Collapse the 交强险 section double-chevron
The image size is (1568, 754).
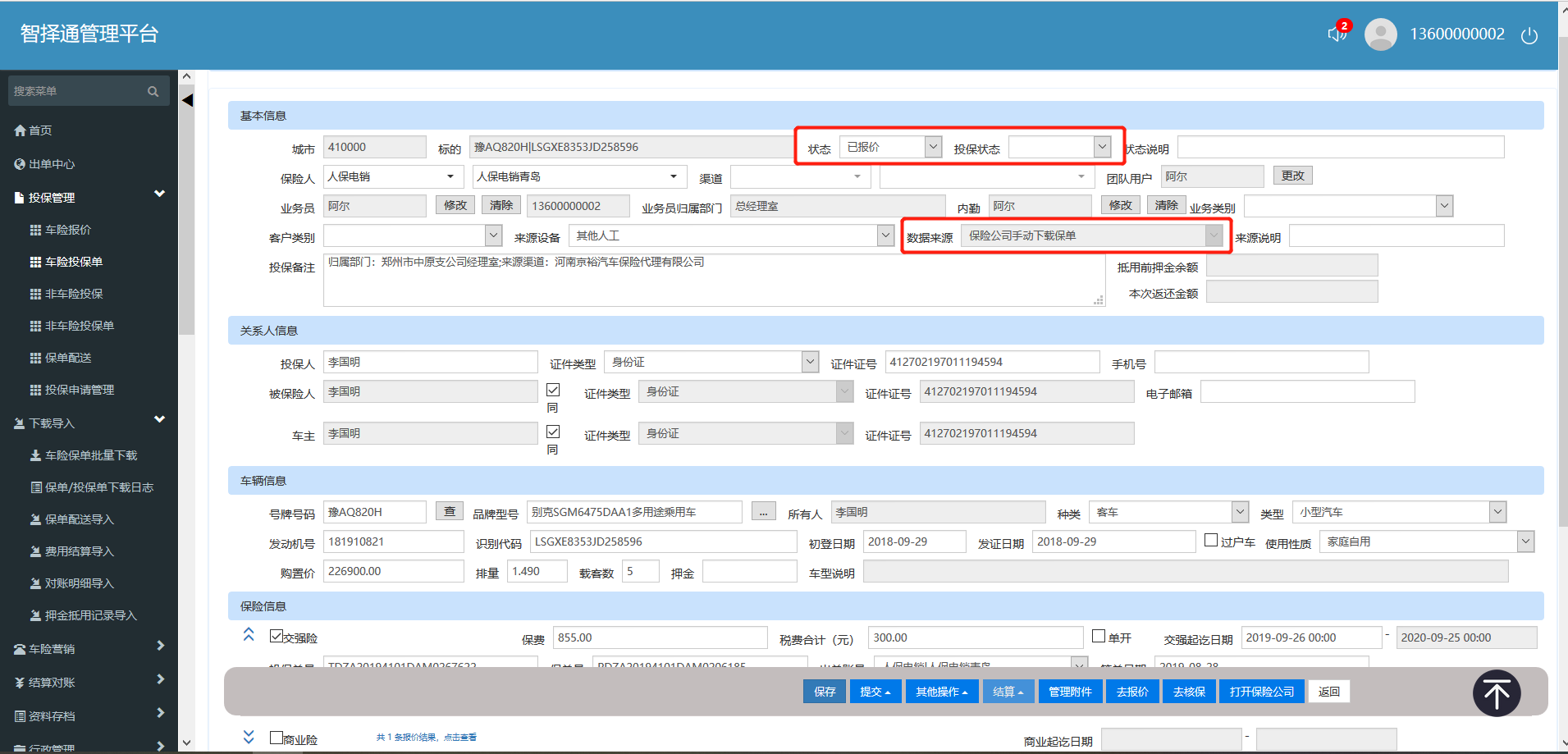tap(249, 635)
